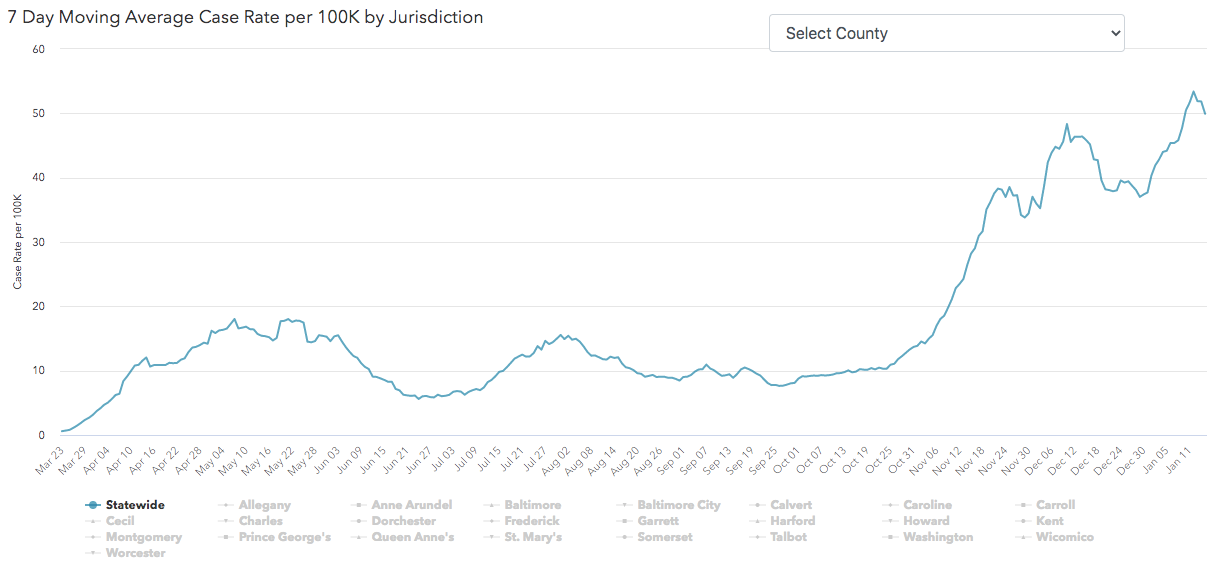Click the Baltimore City legend marker
The height and width of the screenshot is (567, 1212).
pyautogui.click(x=625, y=505)
